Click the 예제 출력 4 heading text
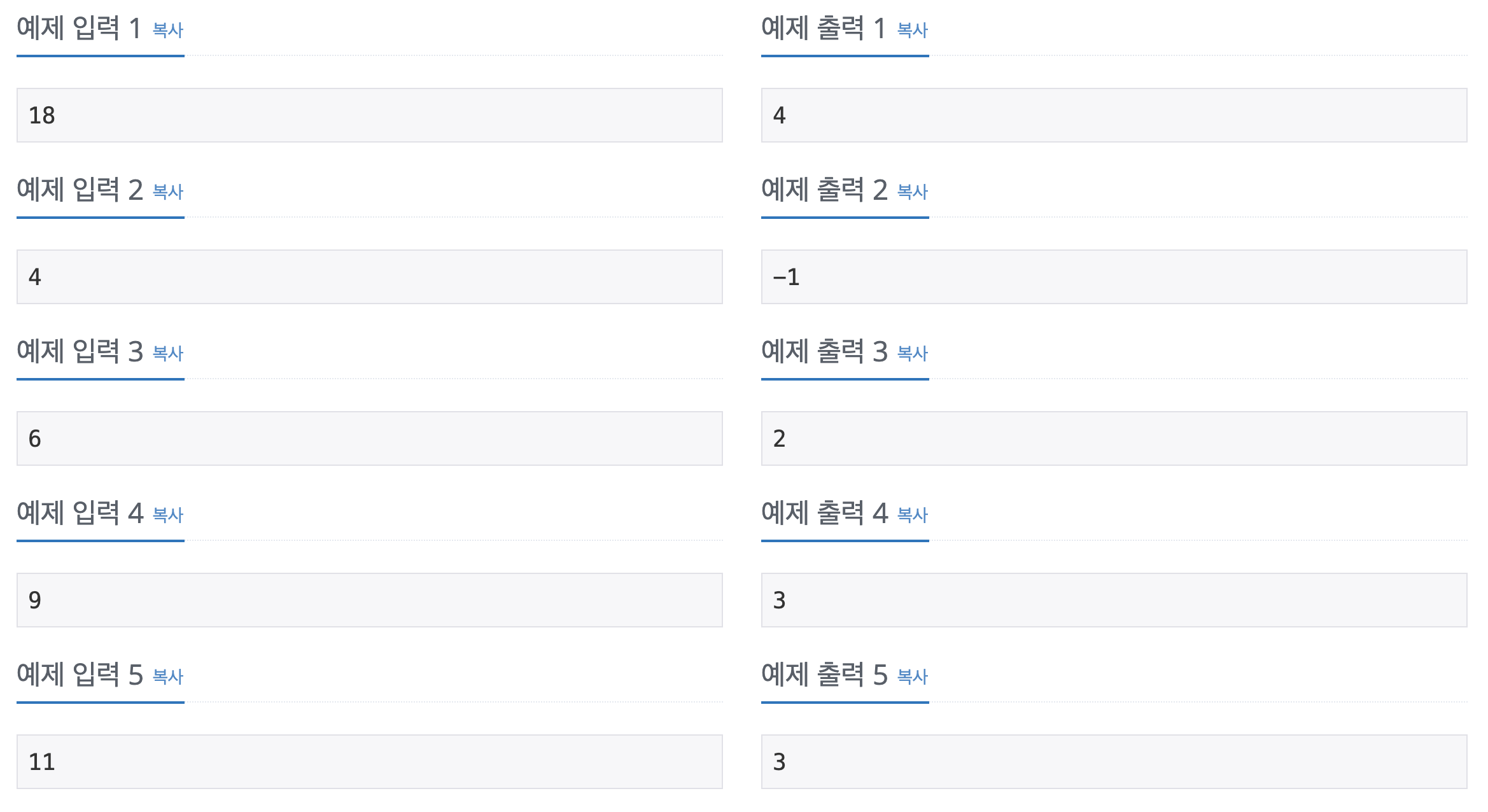Viewport: 1488px width, 812px height. point(824,514)
